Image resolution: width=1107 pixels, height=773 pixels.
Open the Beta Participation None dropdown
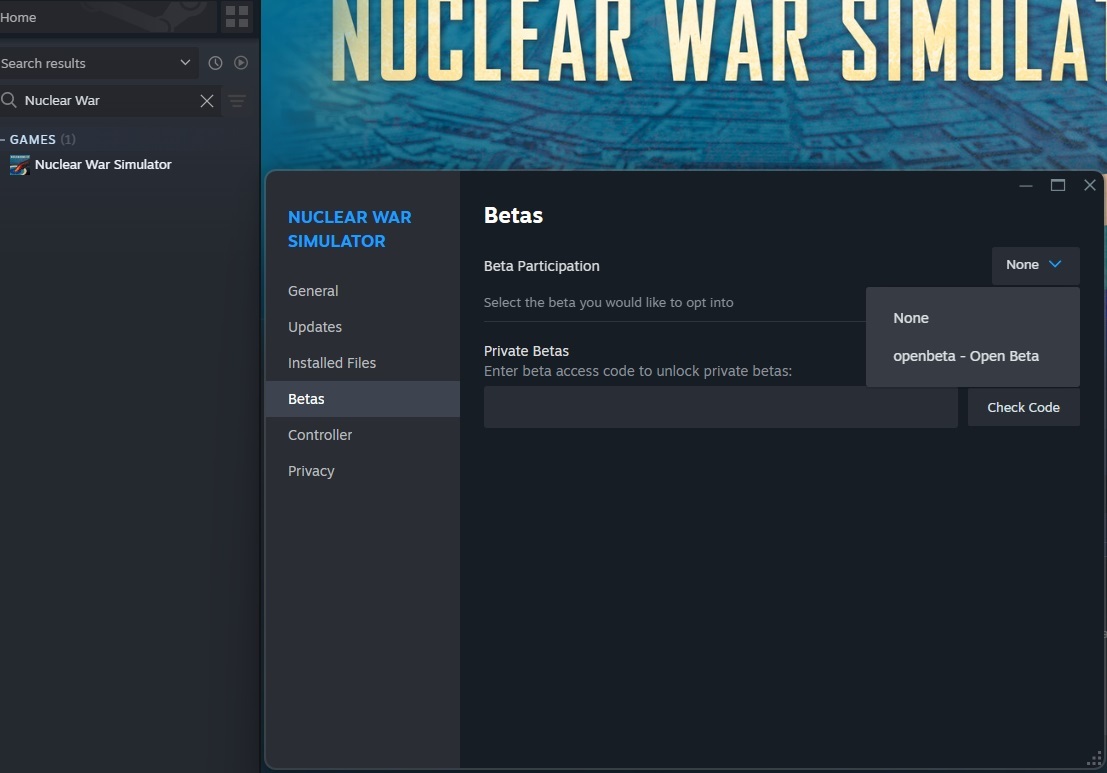pos(1035,264)
